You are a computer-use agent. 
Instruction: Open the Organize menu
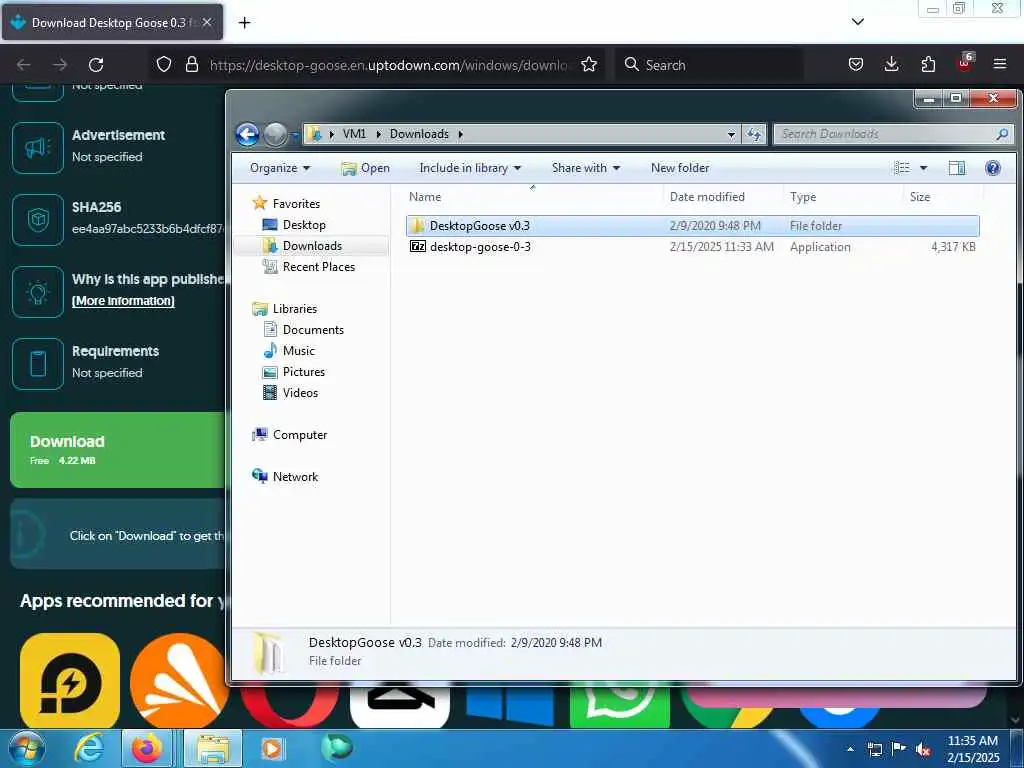[x=280, y=168]
